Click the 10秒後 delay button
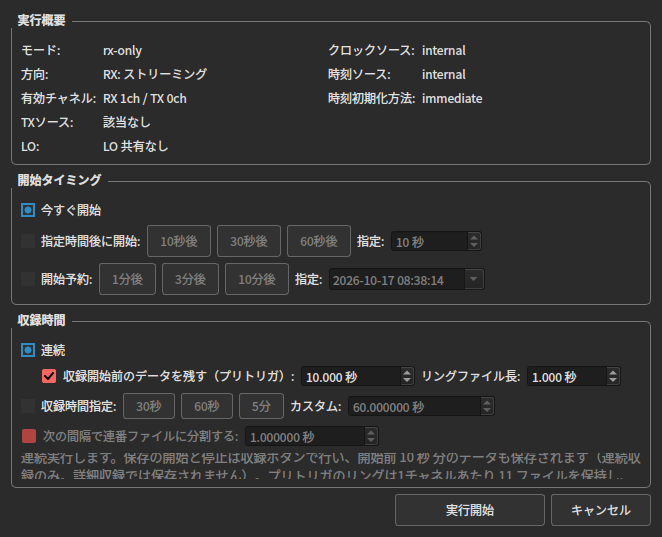Viewport: 662px width, 537px height. 179,241
